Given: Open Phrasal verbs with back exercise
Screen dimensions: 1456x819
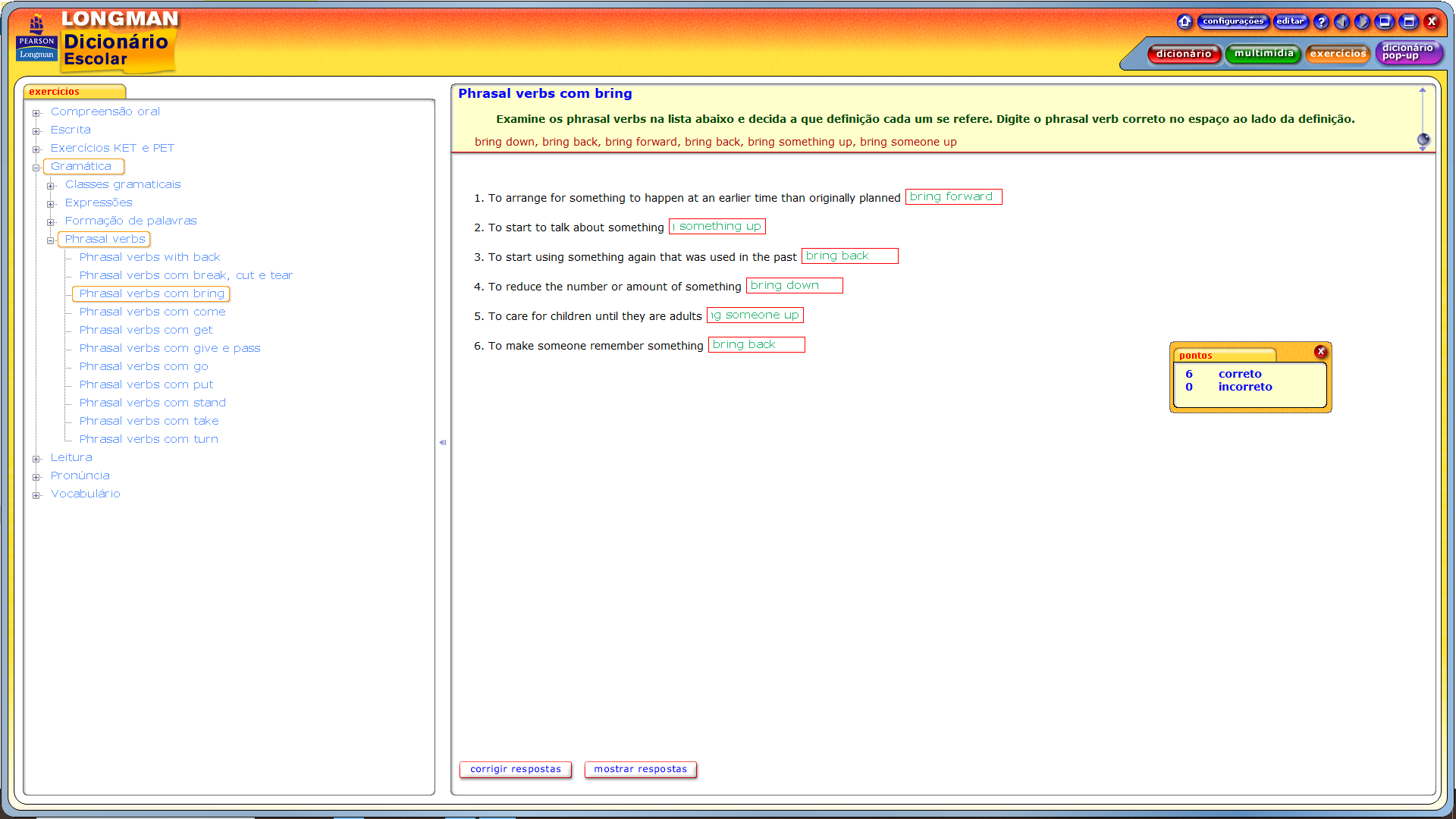Looking at the screenshot, I should [149, 257].
